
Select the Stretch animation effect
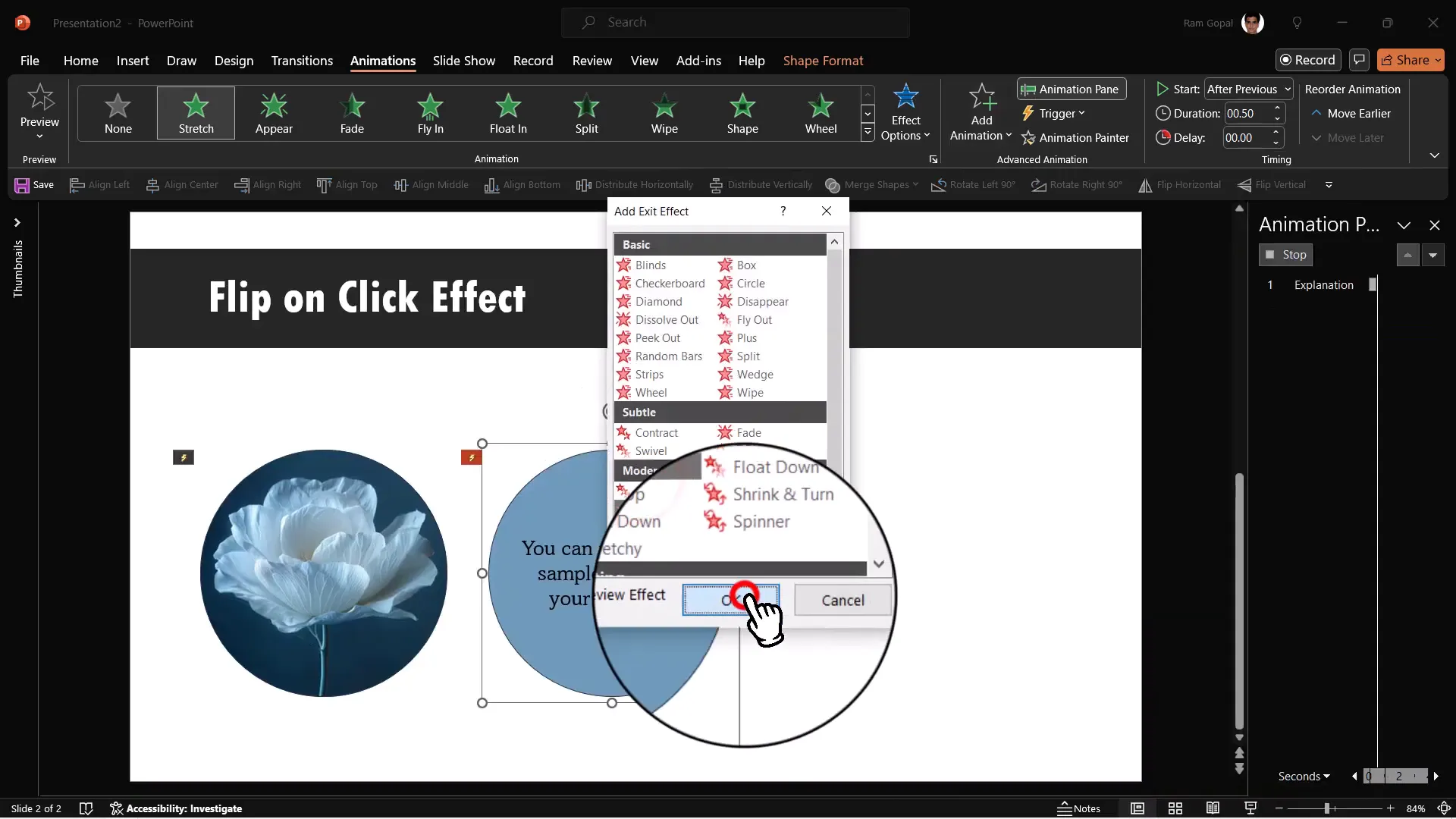pyautogui.click(x=196, y=113)
